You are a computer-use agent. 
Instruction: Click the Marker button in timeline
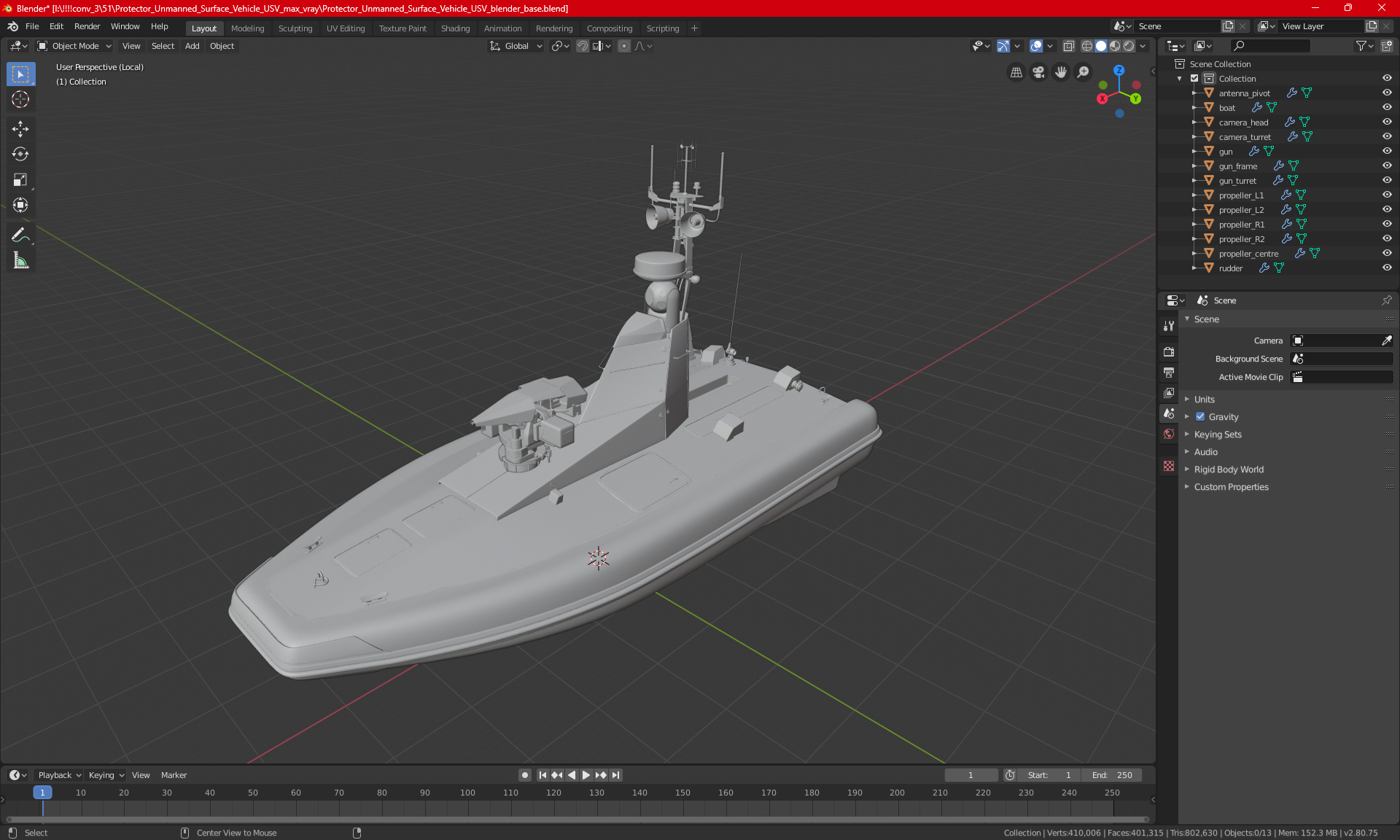pos(174,775)
